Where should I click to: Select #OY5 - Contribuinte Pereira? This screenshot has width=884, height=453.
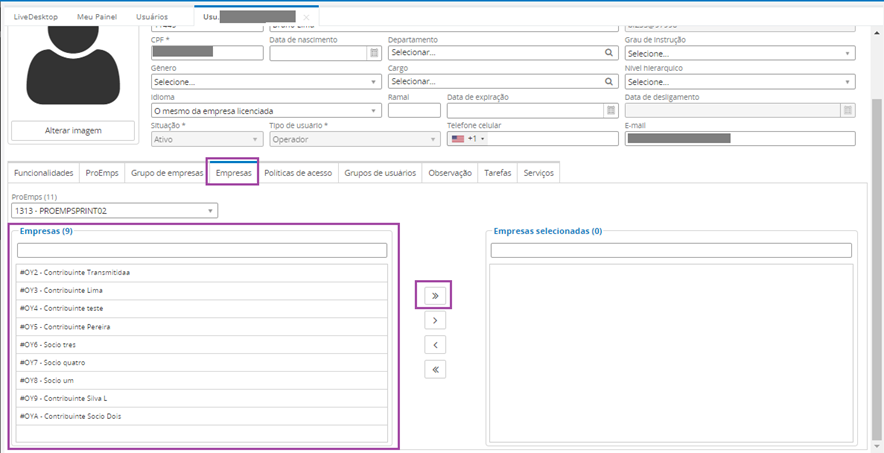tap(202, 327)
